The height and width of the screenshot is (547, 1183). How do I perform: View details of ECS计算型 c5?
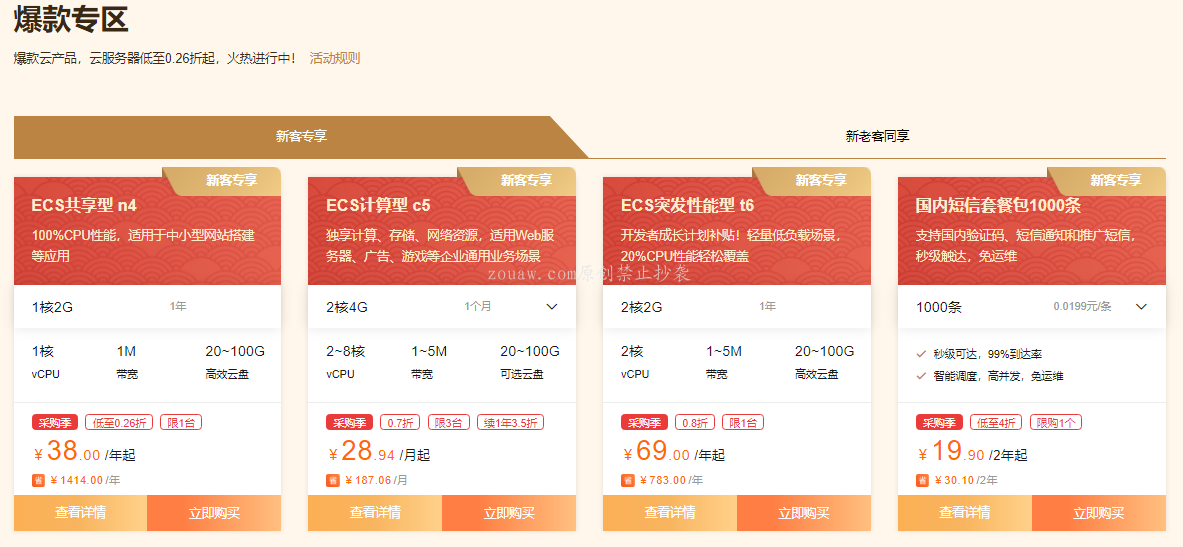coord(375,513)
